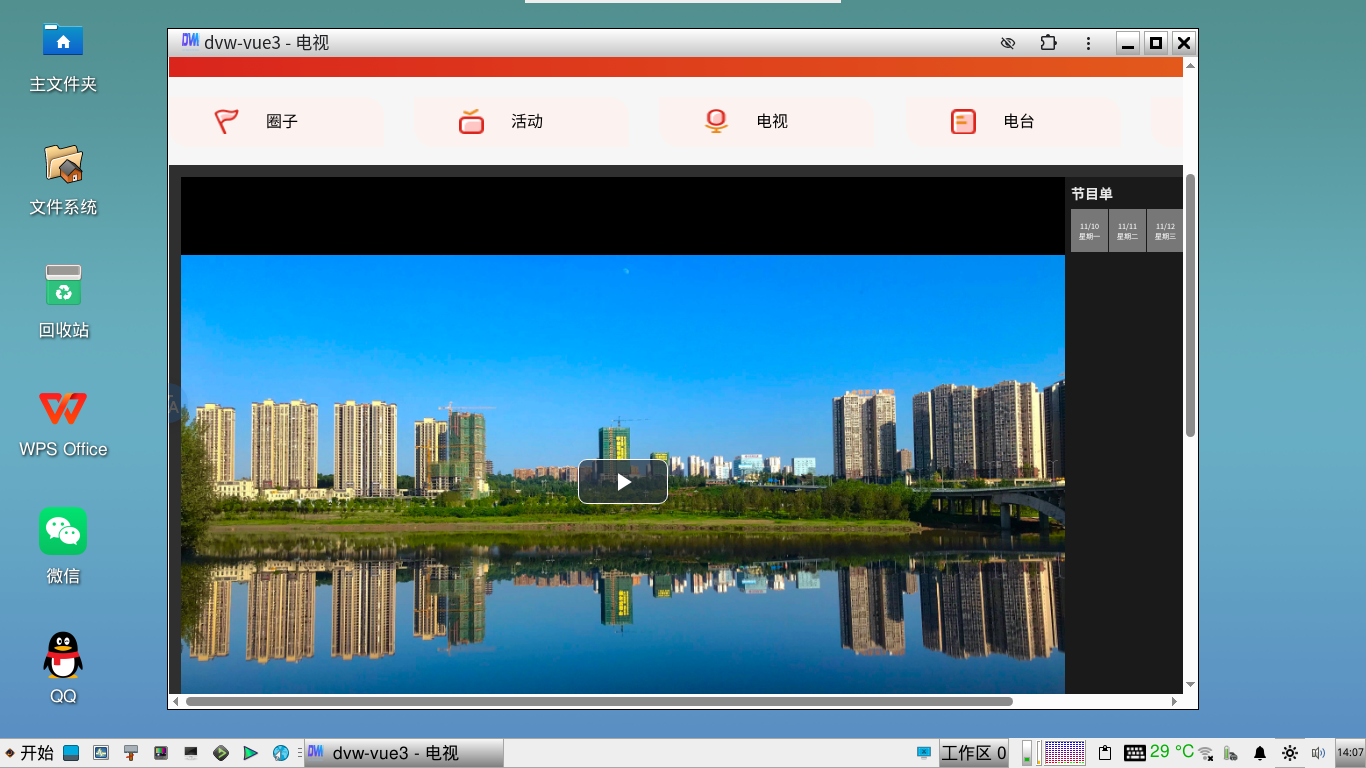Viewport: 1366px width, 768px height.
Task: Open the 活动 cake icon
Action: (x=470, y=121)
